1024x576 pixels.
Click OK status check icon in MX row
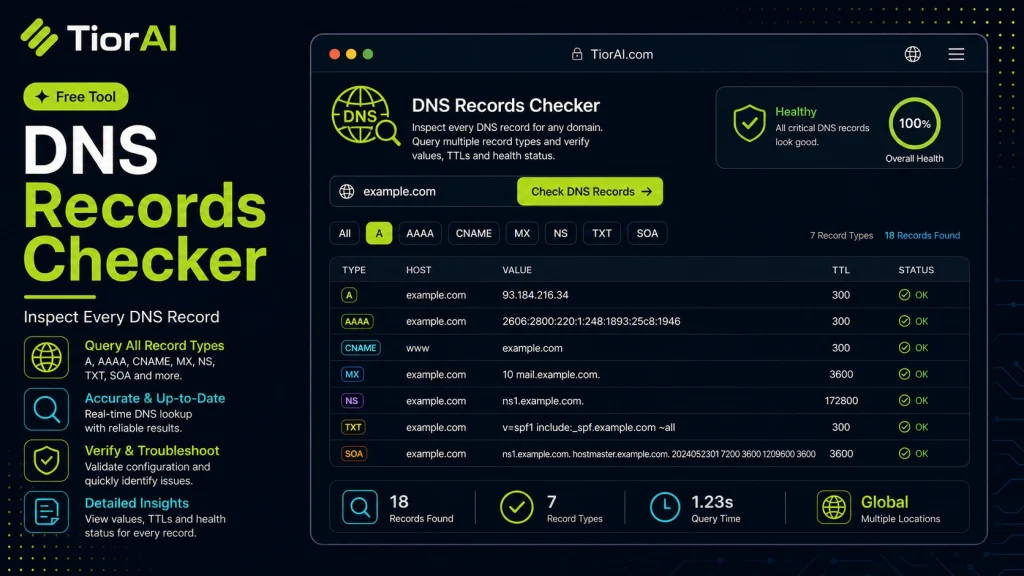point(904,374)
